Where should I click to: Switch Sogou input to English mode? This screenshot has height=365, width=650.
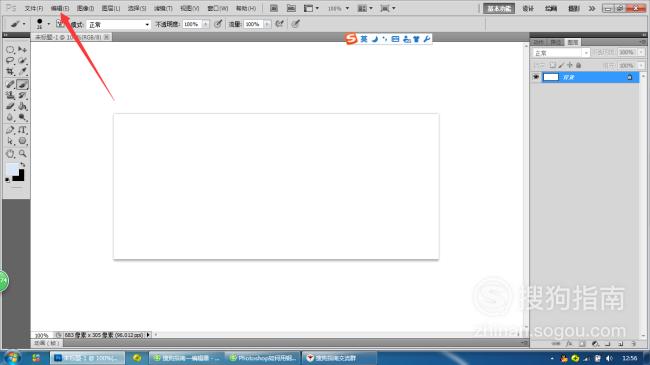pos(364,39)
